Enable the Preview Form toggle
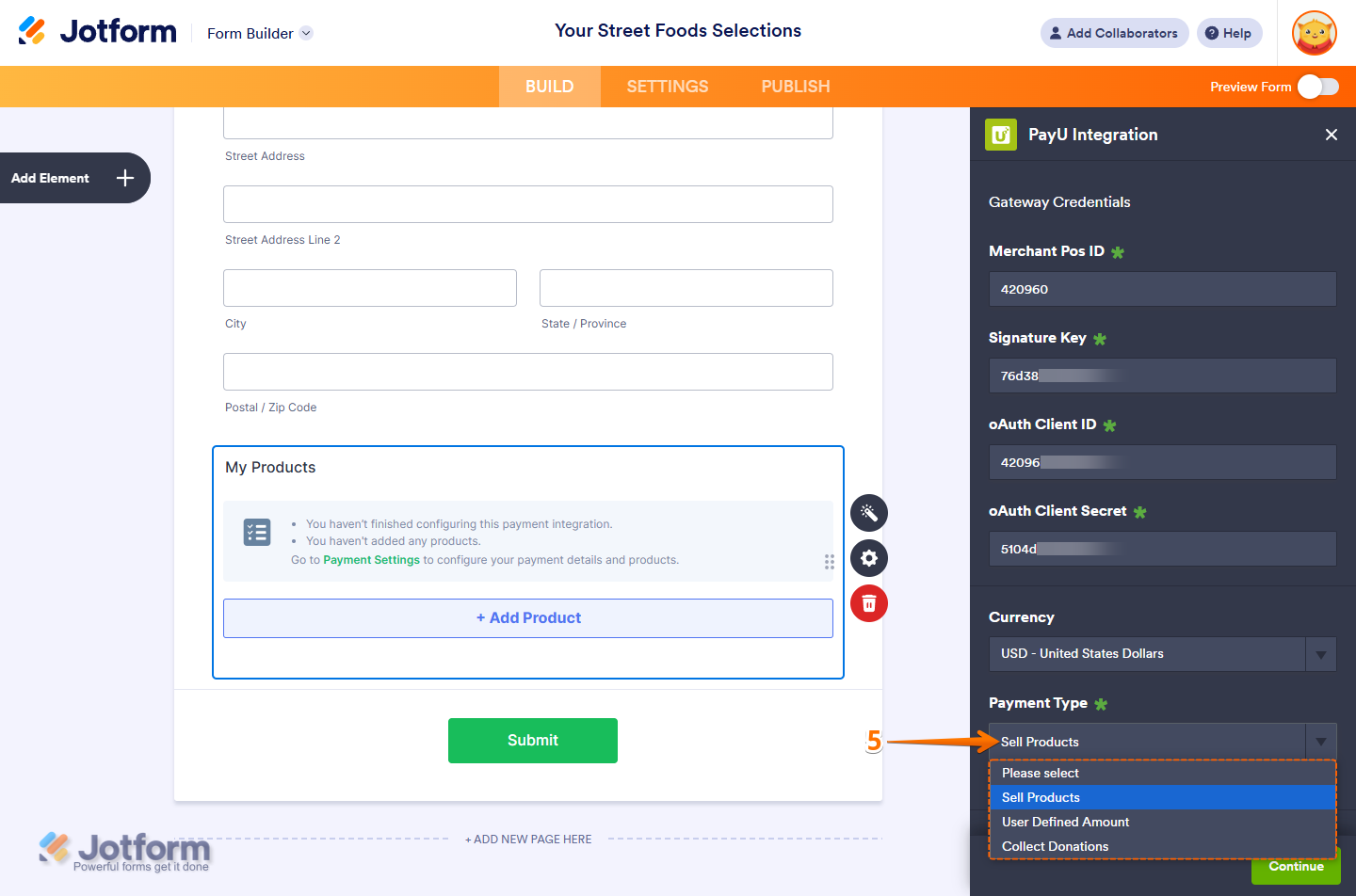 coord(1317,86)
